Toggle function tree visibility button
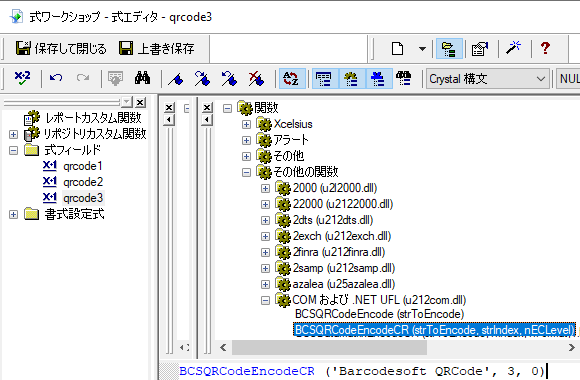580x380 pixels. (351, 78)
